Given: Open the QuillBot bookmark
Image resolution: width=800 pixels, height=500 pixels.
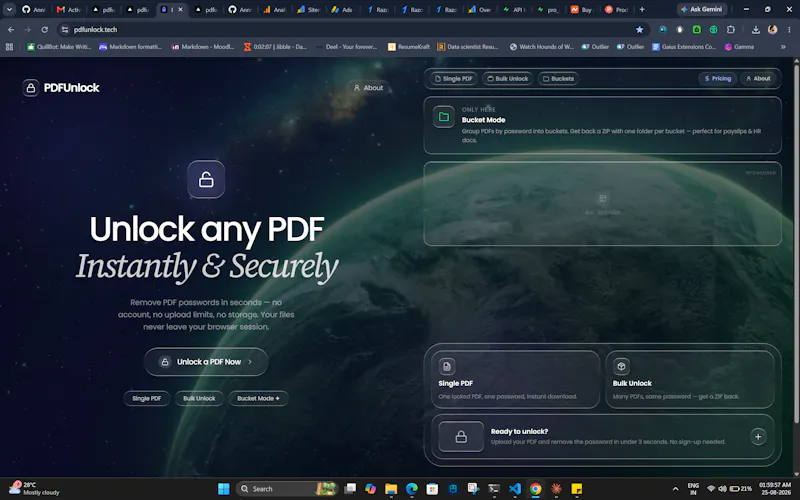Looking at the screenshot, I should tap(59, 46).
